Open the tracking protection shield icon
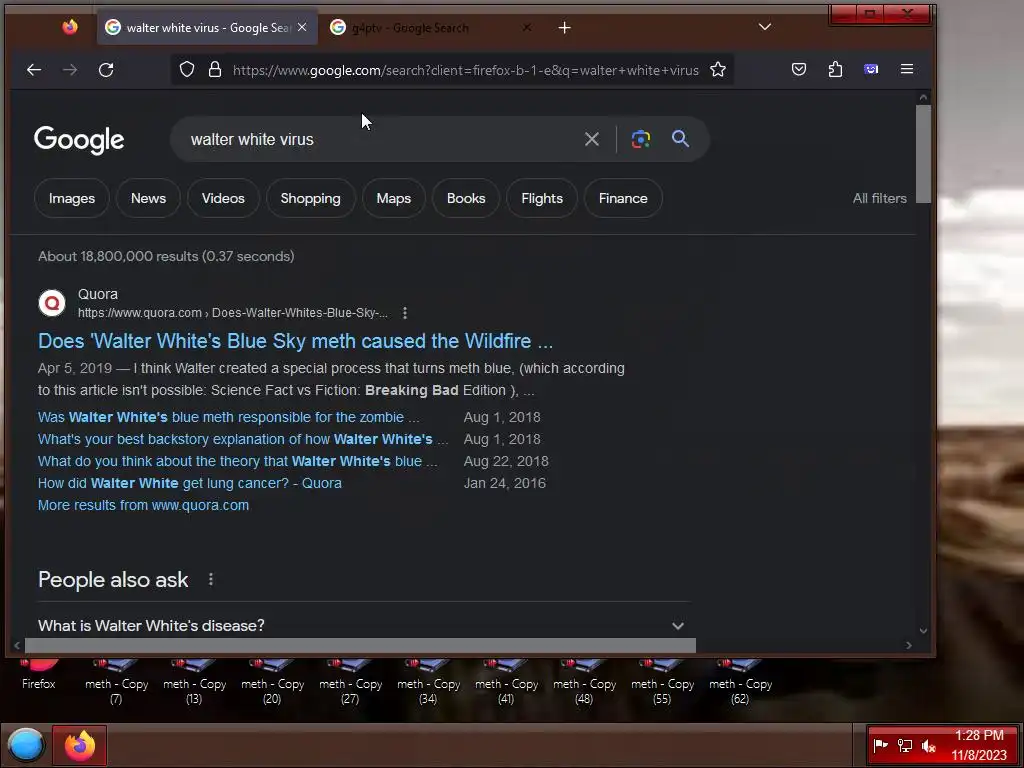This screenshot has height=768, width=1024. (x=187, y=69)
